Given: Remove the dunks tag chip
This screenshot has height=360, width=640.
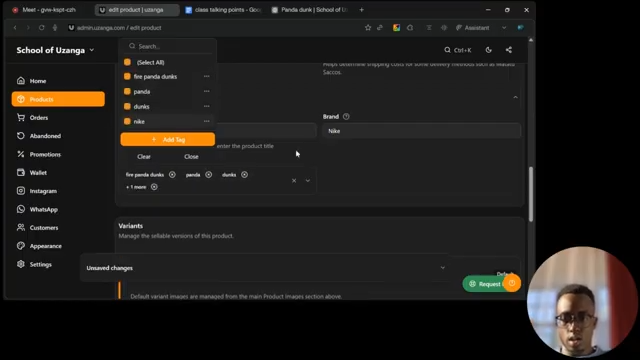Looking at the screenshot, I should tap(244, 175).
